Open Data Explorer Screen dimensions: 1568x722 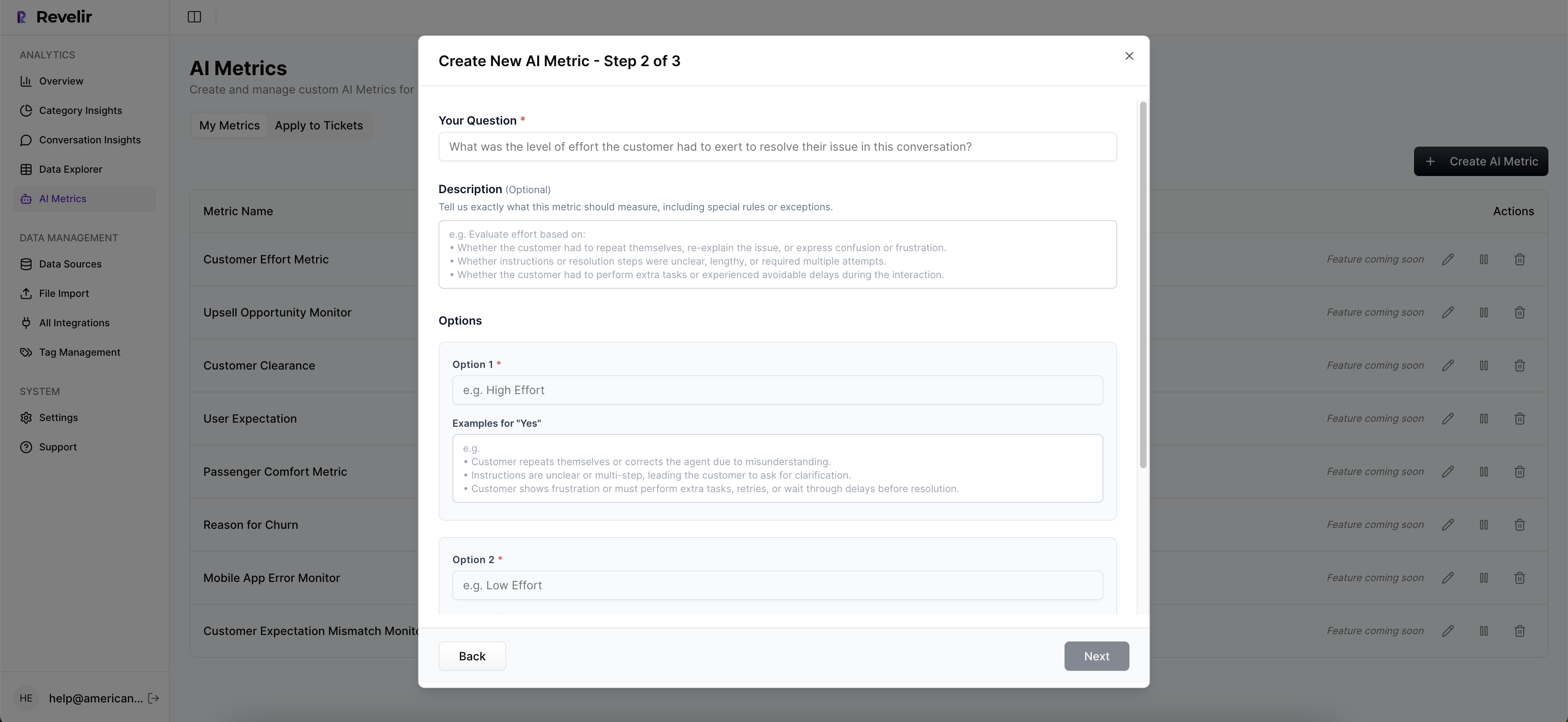[x=71, y=169]
